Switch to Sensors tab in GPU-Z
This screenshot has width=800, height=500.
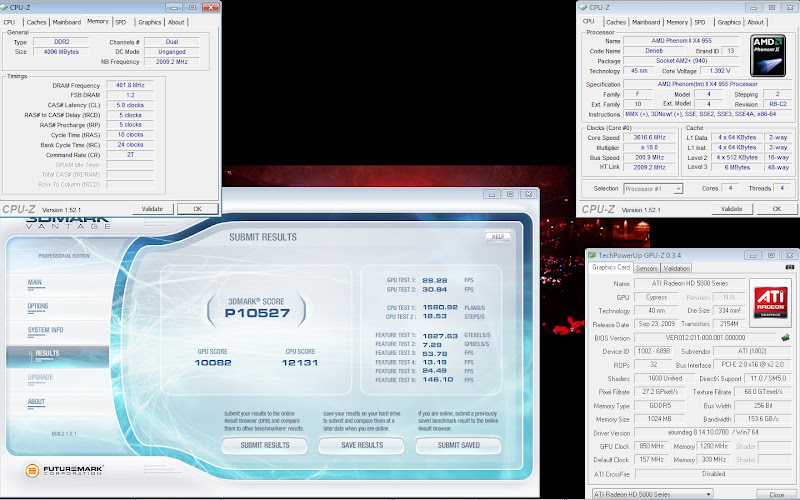tap(646, 268)
